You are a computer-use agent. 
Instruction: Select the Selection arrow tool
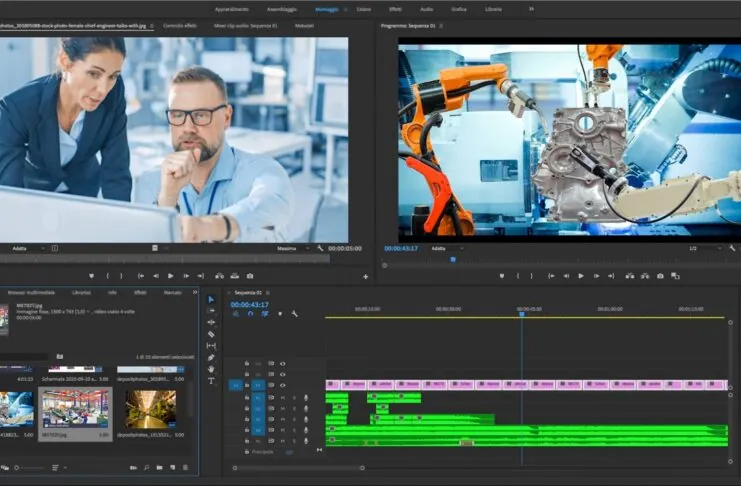point(211,300)
